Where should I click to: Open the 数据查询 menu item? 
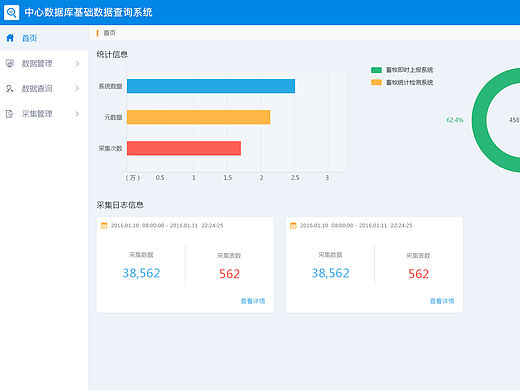44,89
